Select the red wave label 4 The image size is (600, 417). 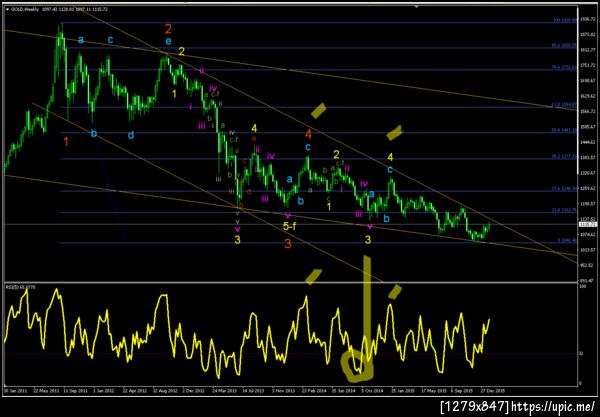tap(308, 134)
